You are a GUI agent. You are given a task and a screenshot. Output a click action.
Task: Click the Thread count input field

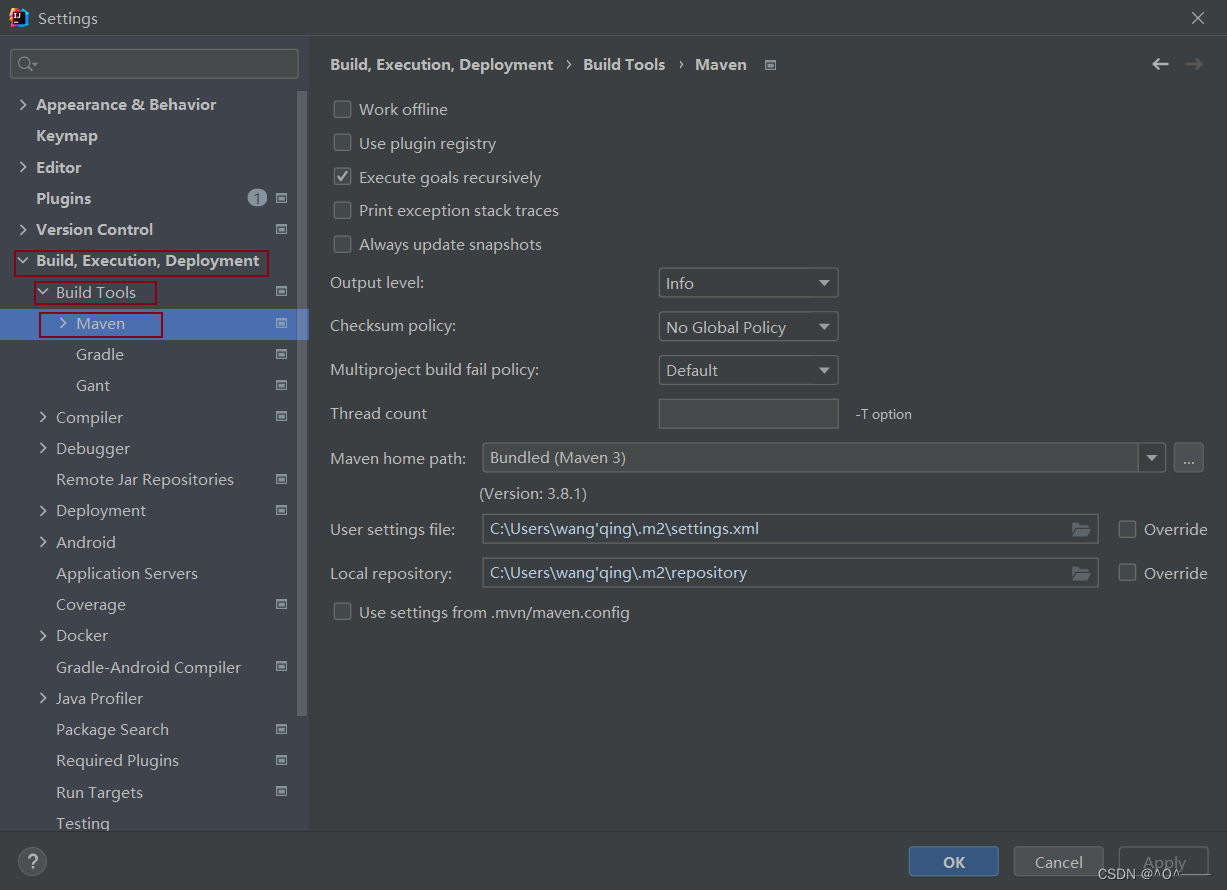[x=748, y=414]
